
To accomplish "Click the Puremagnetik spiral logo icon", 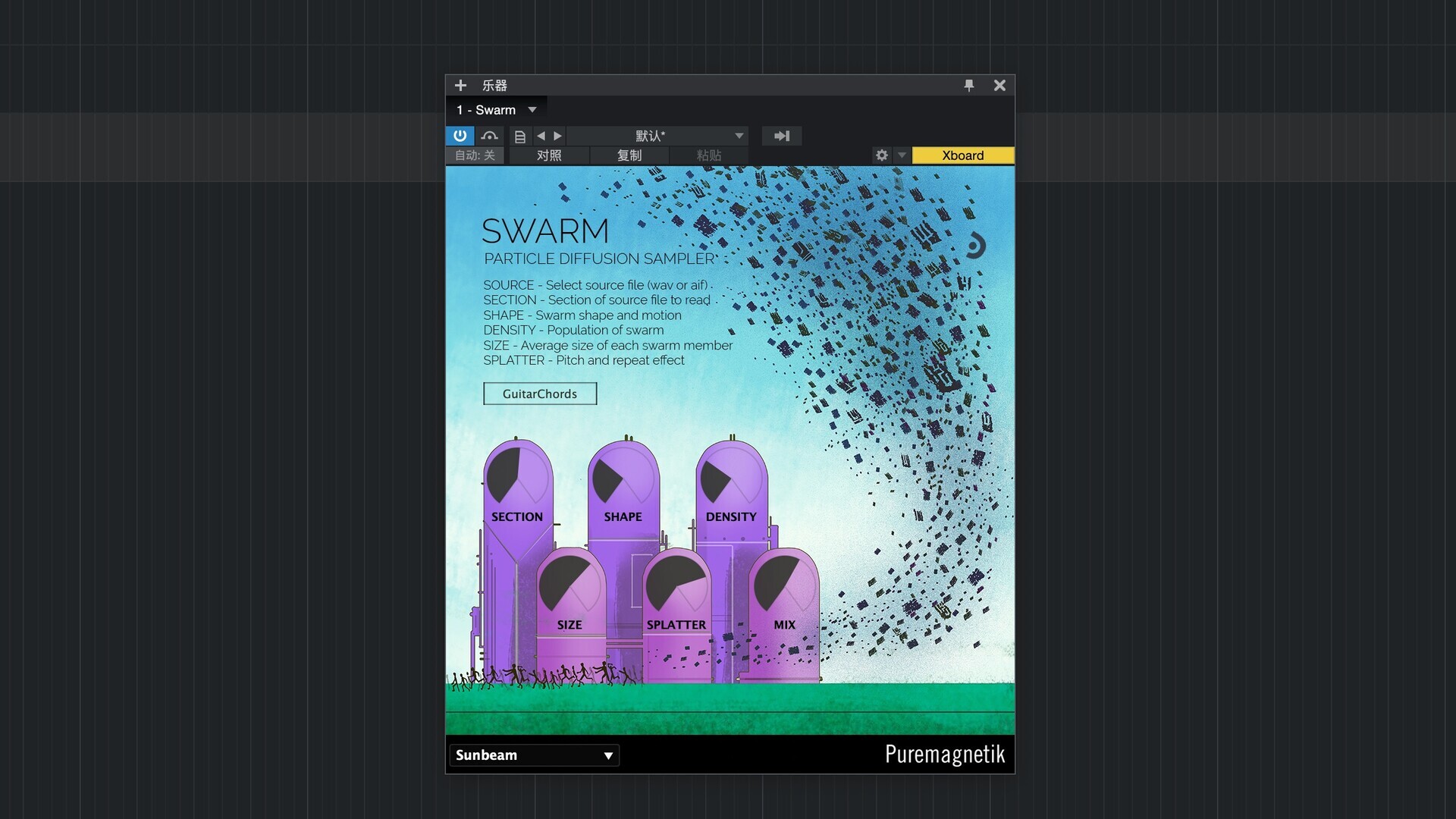I will point(974,246).
